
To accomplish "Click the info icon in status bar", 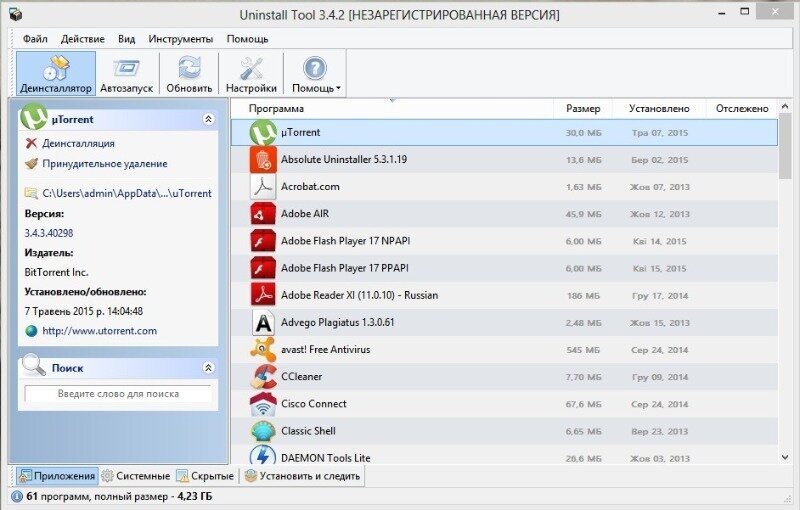I will [17, 496].
